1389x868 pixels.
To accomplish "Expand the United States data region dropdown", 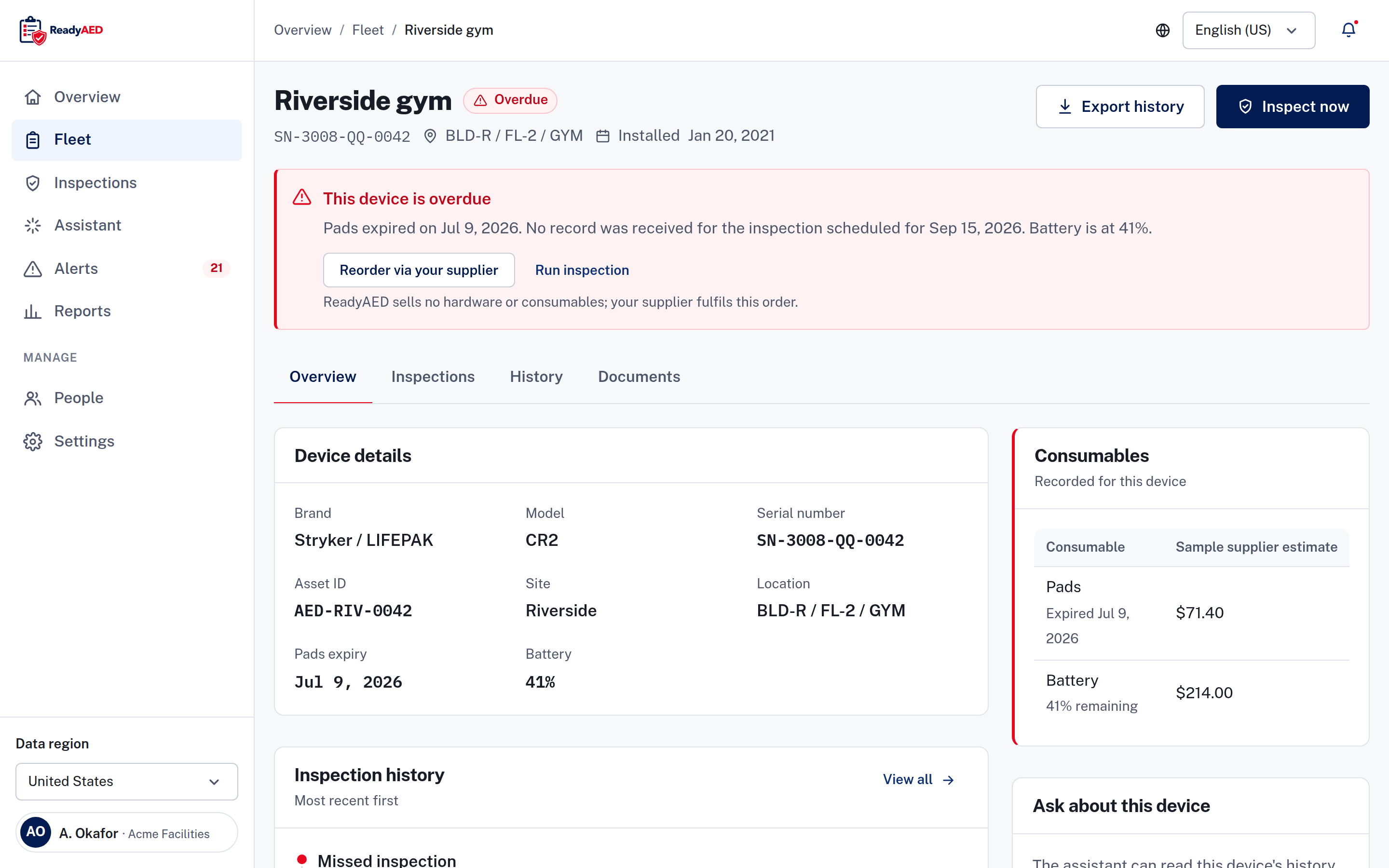I will [x=127, y=781].
